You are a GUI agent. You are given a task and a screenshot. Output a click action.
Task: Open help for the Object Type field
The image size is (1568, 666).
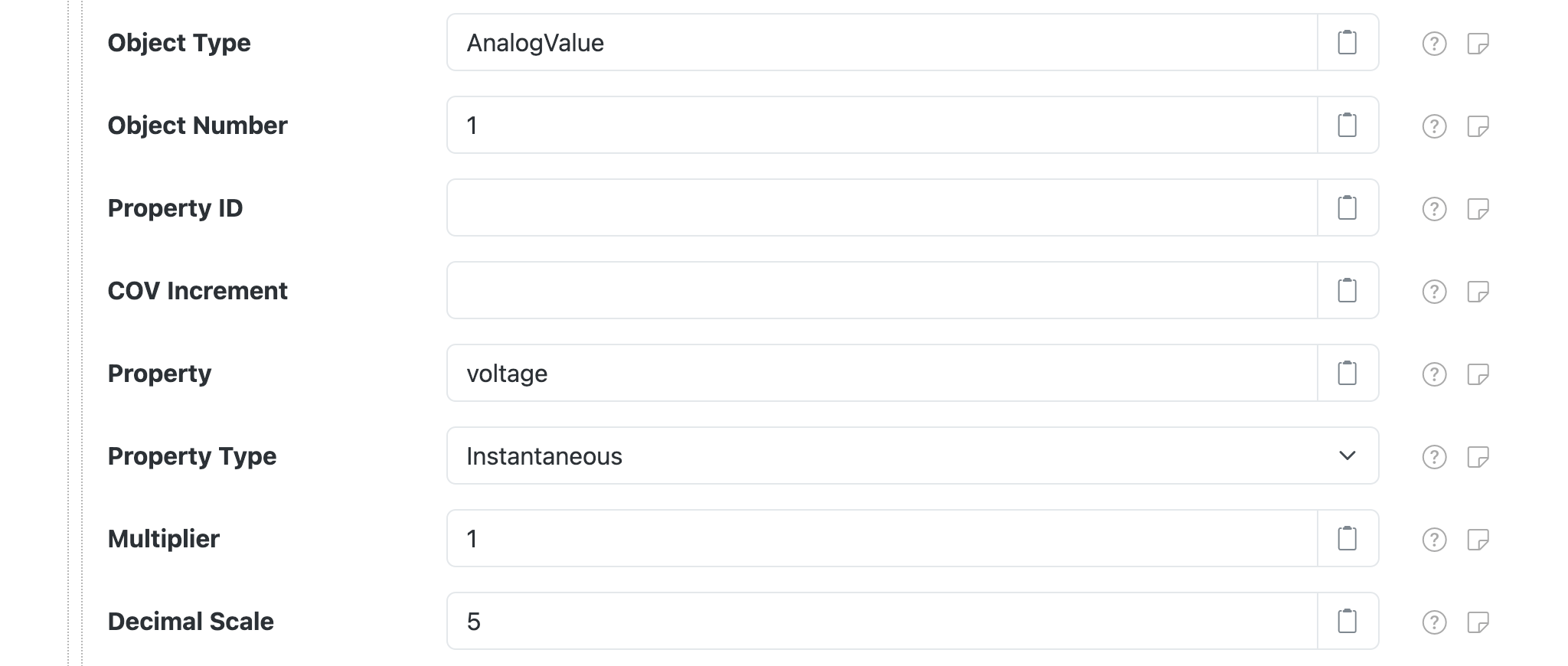tap(1433, 43)
